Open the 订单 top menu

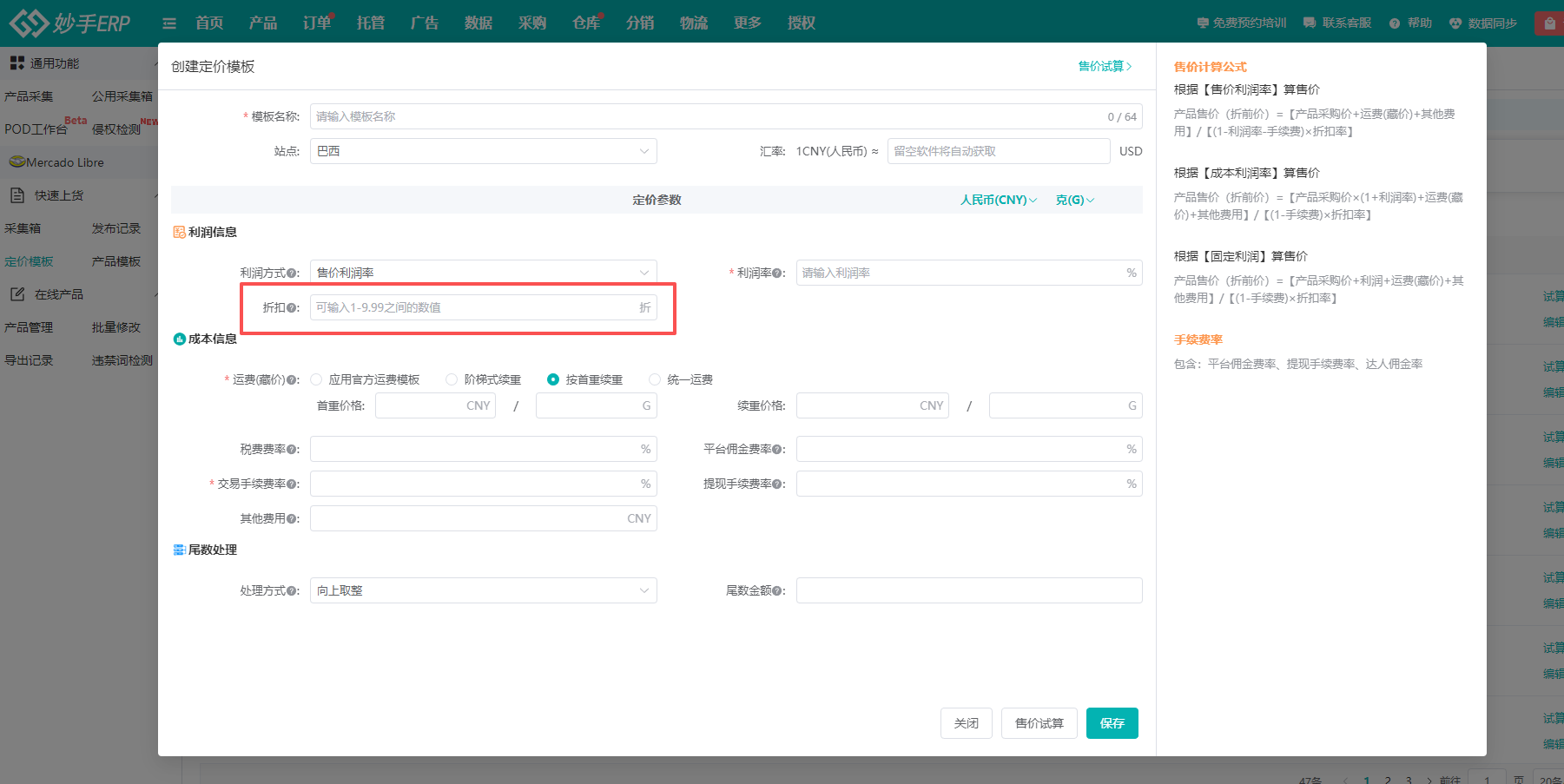tap(316, 23)
